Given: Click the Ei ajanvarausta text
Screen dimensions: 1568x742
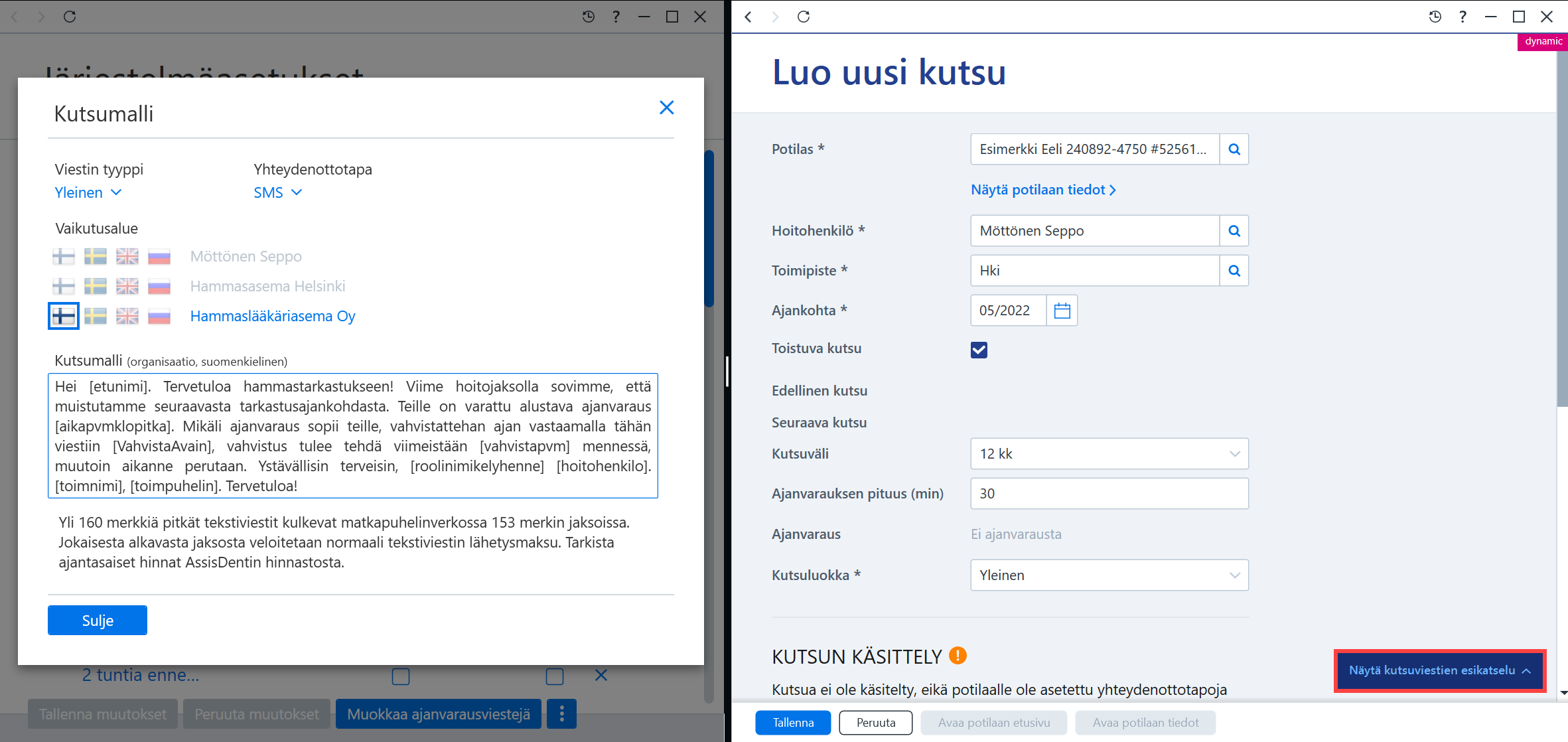Looking at the screenshot, I should coord(1016,534).
